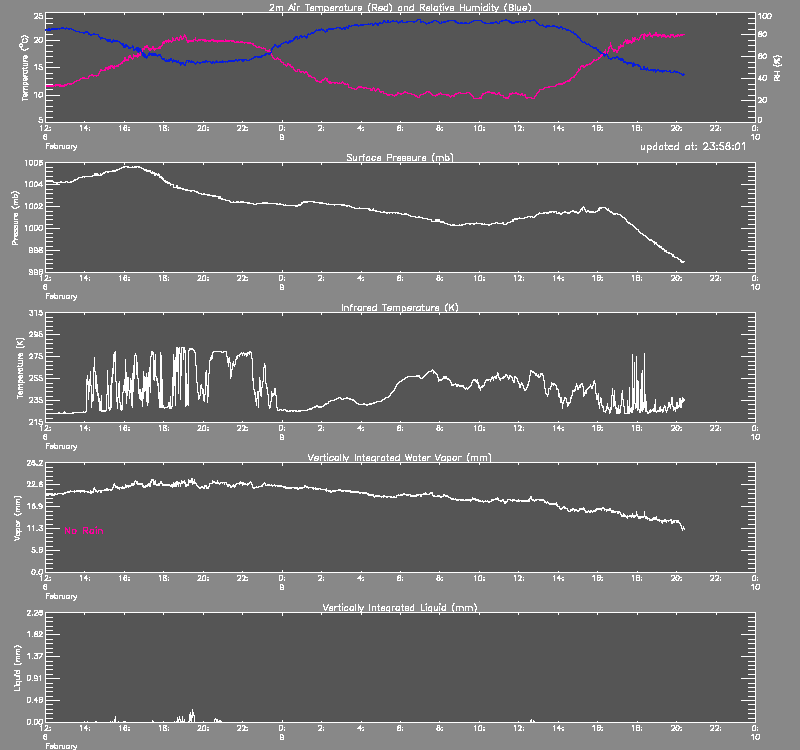
Task: Click the liquid spike near 19:00 in the liquid plot
Action: (192, 713)
